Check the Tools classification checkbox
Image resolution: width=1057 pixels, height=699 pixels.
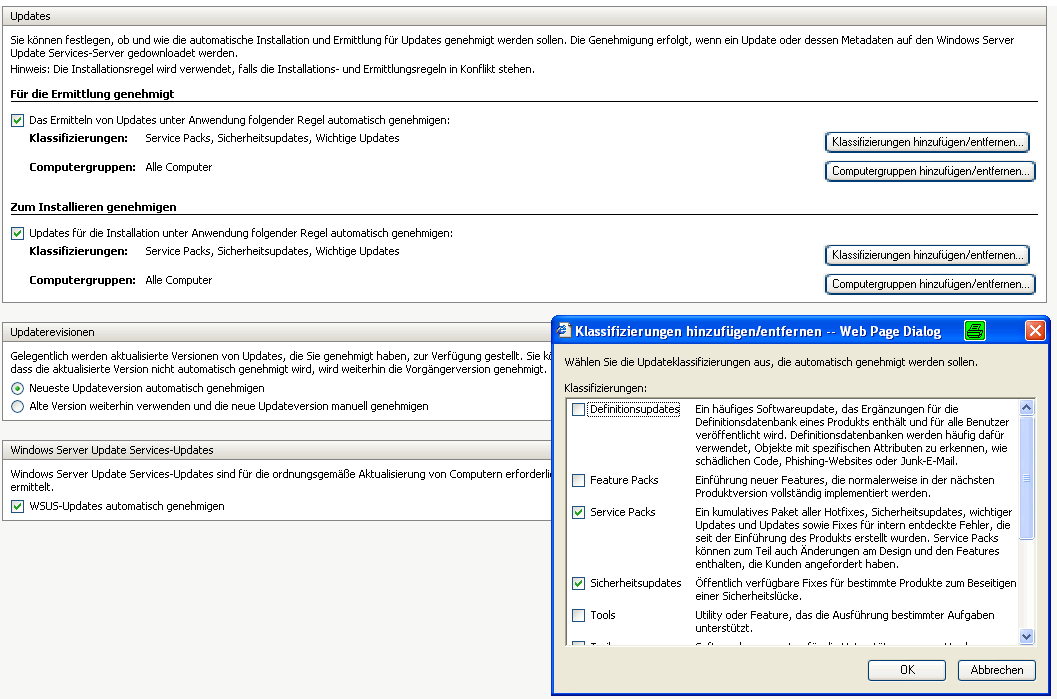578,615
